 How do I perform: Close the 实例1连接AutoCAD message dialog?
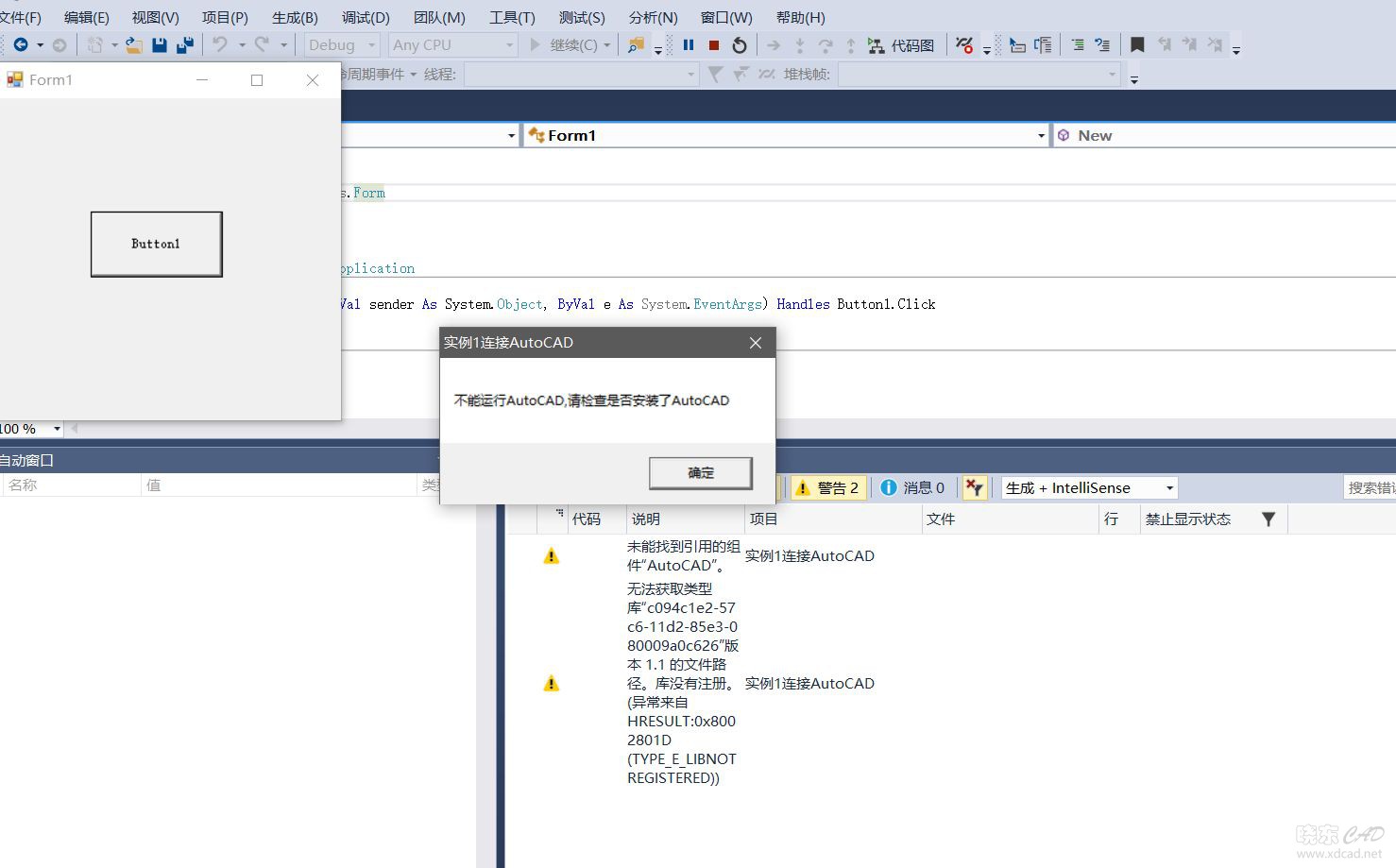click(x=756, y=343)
